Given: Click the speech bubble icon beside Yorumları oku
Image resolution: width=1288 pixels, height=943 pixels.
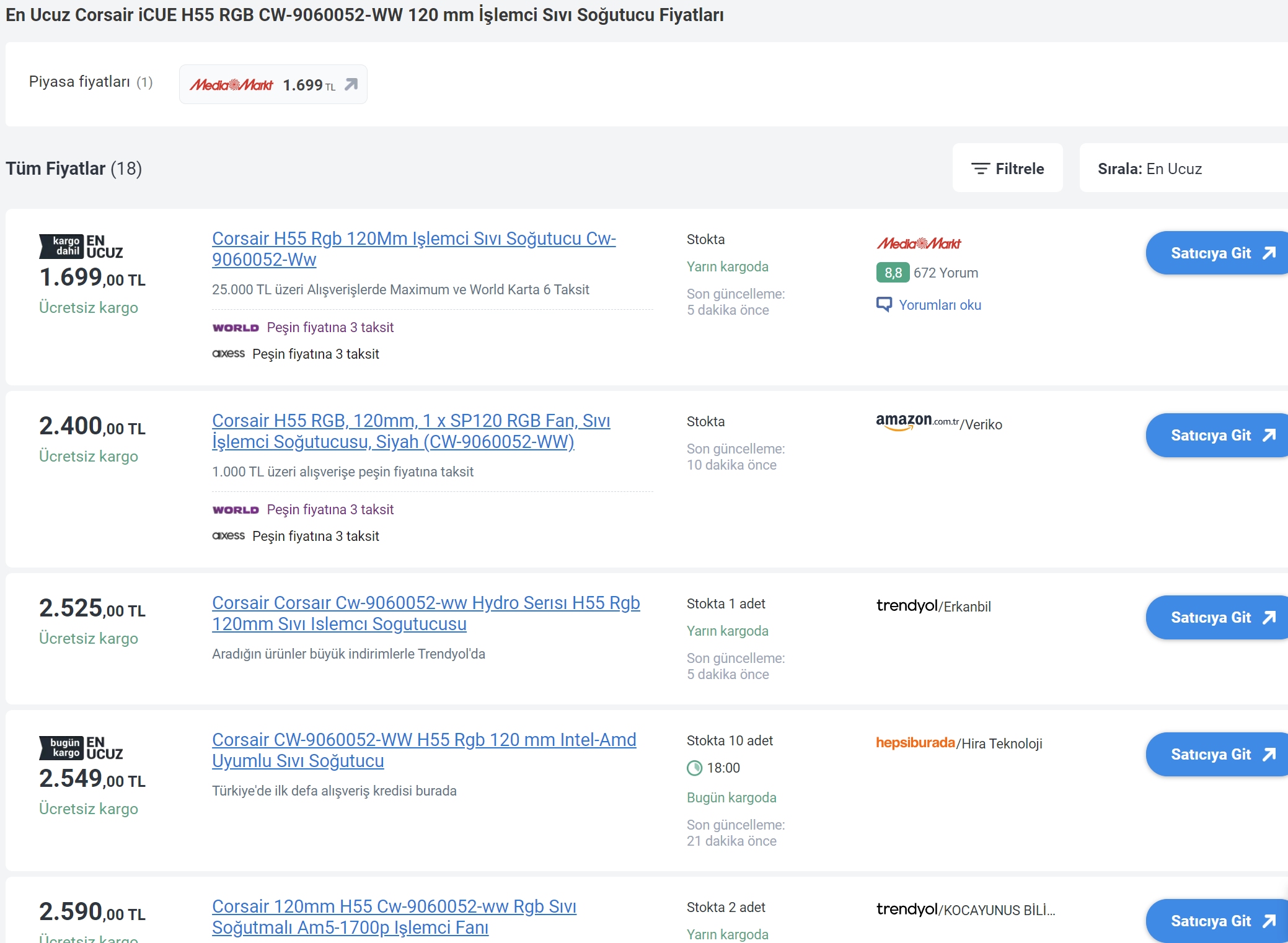Looking at the screenshot, I should (884, 304).
